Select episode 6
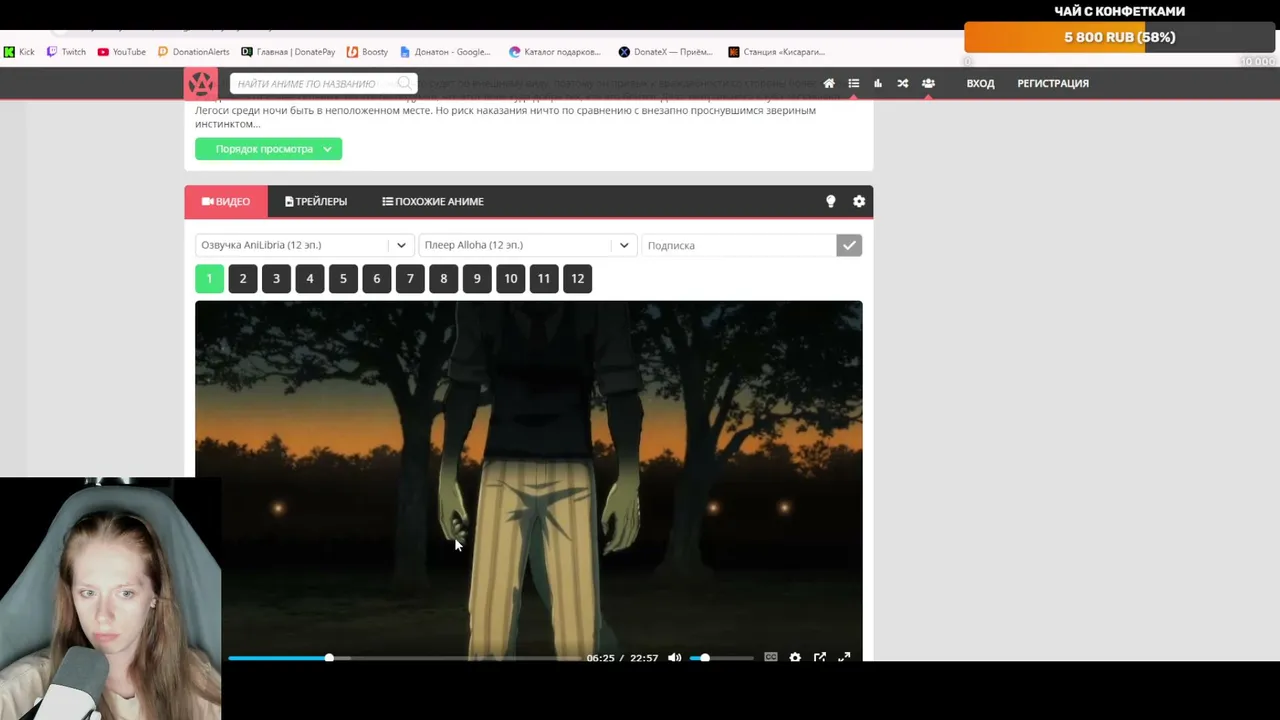The width and height of the screenshot is (1280, 720). pos(377,278)
